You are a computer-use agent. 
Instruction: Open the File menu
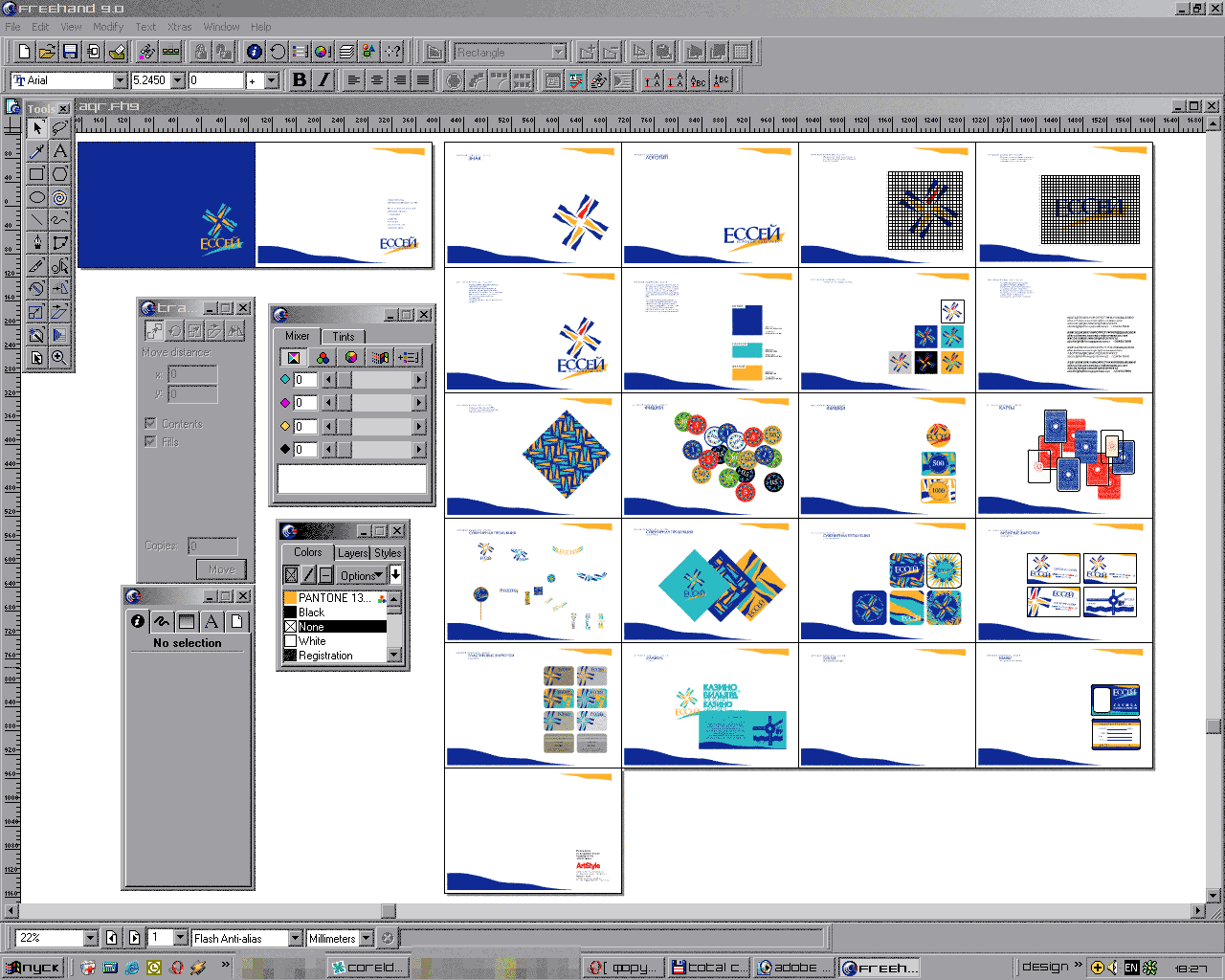pos(12,27)
